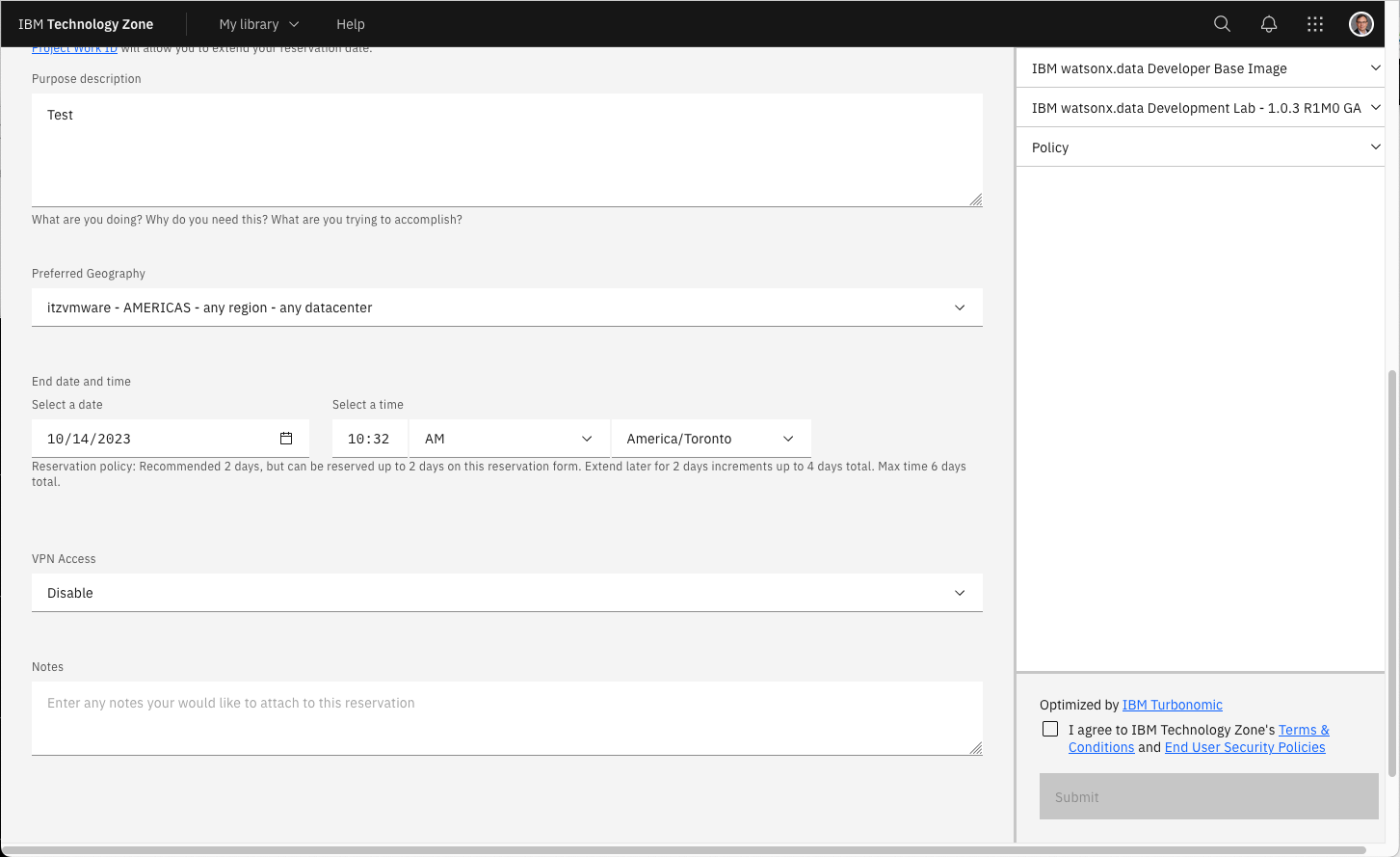Open the app switcher grid icon

[x=1315, y=24]
